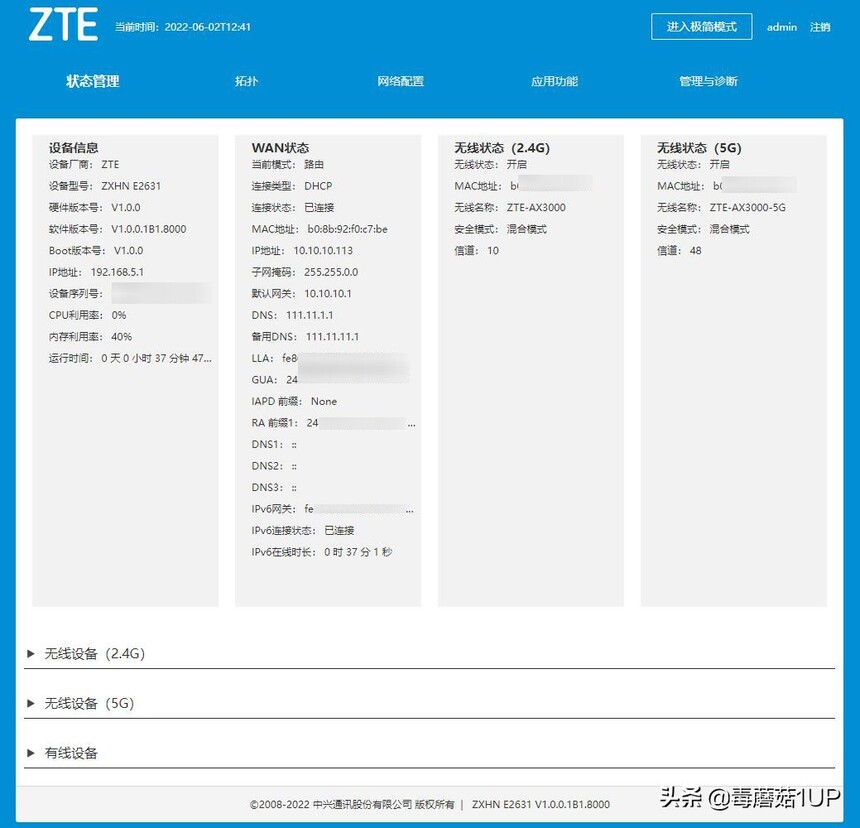Click DNS value 111.11.1.1
The width and height of the screenshot is (860, 828).
point(309,315)
